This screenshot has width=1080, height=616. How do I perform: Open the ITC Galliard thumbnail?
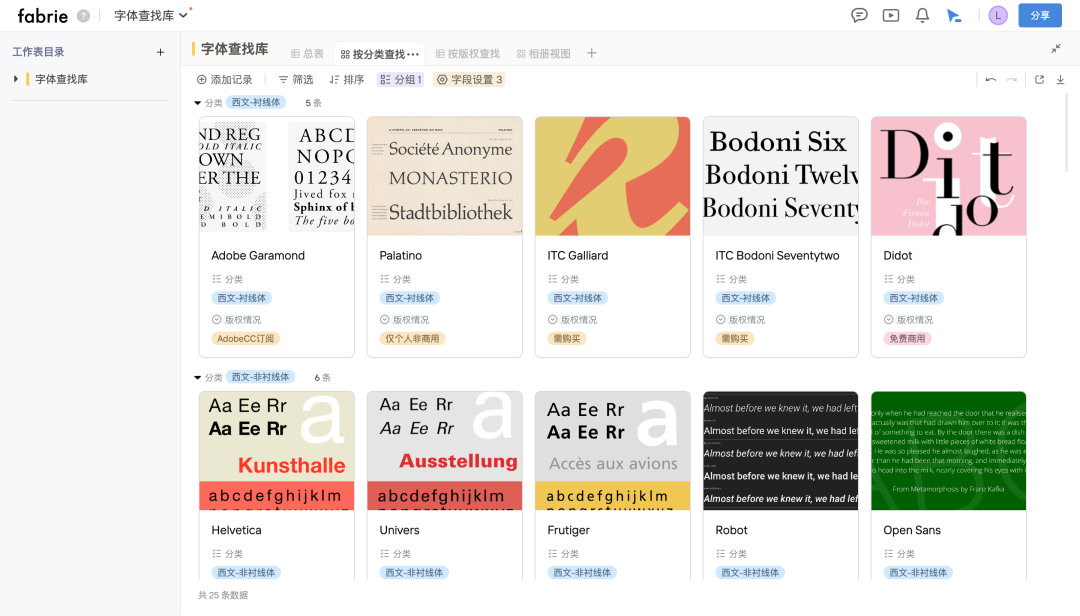[613, 176]
